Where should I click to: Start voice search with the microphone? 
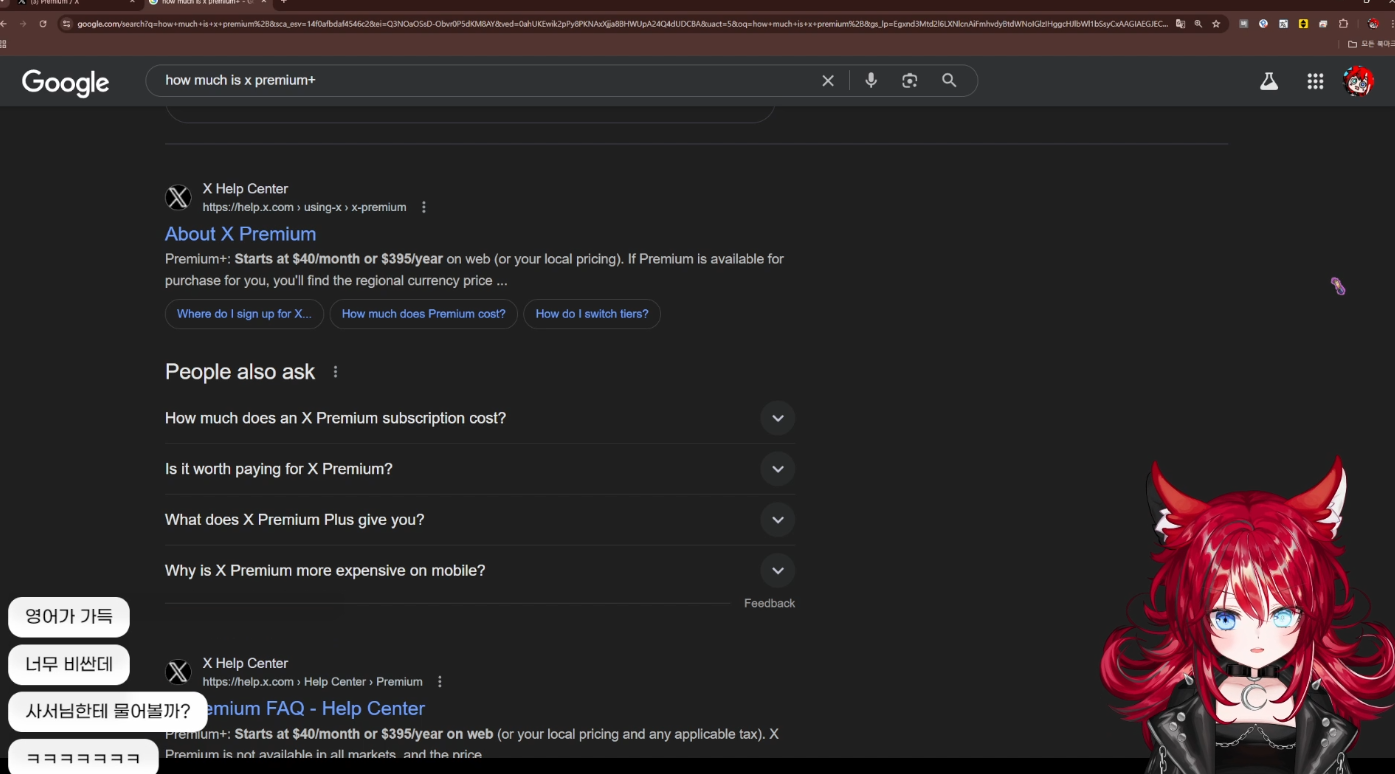871,81
